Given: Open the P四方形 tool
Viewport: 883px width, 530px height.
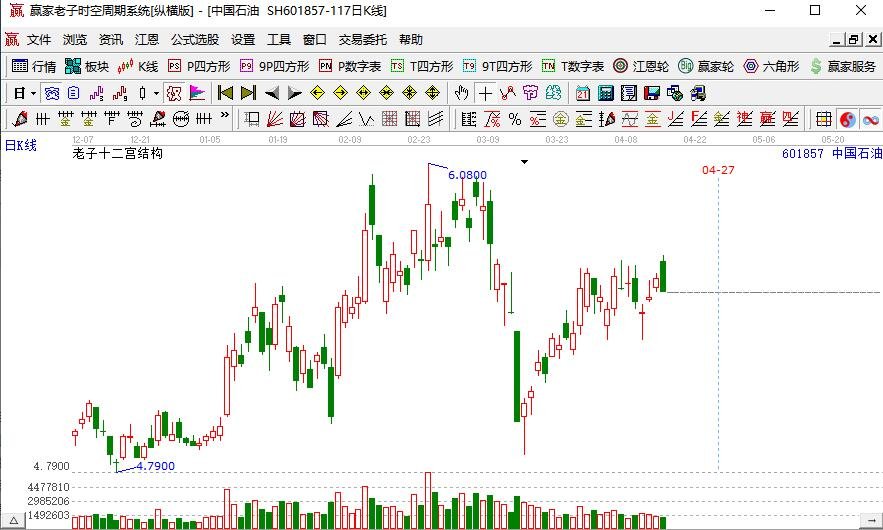Looking at the screenshot, I should 199,66.
